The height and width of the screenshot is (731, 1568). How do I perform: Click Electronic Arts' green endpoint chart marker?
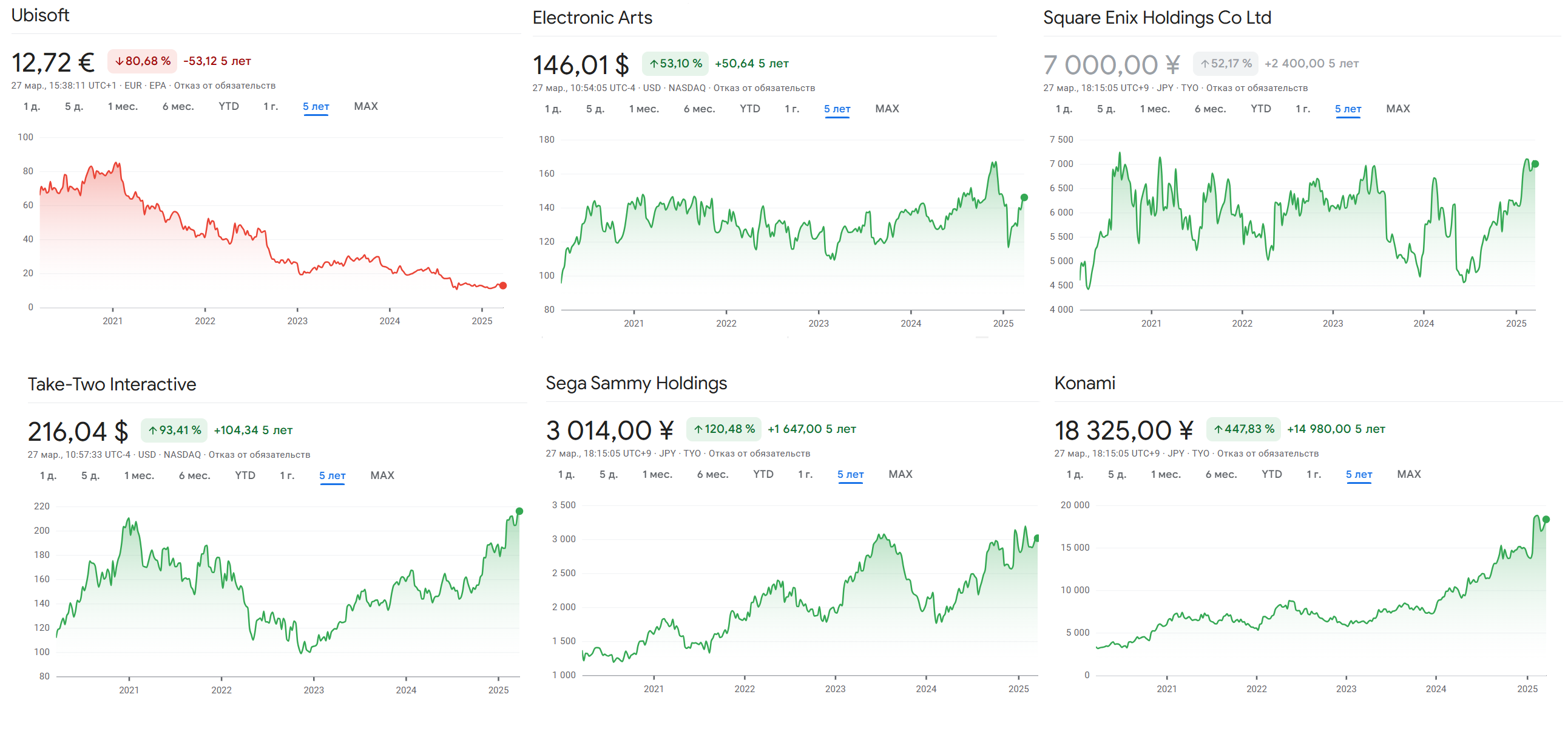[x=1024, y=197]
